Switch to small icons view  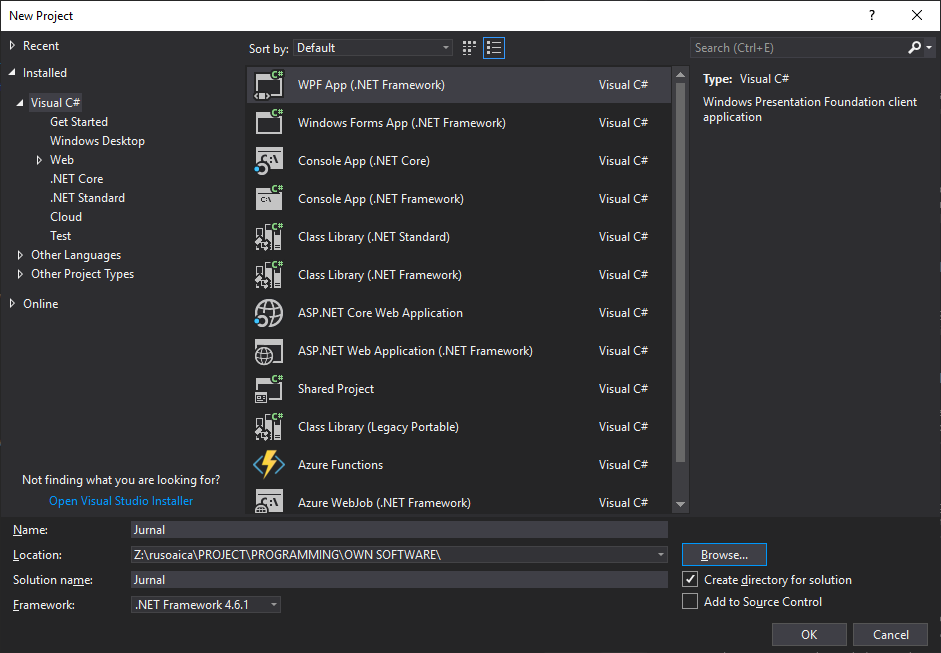[x=470, y=48]
